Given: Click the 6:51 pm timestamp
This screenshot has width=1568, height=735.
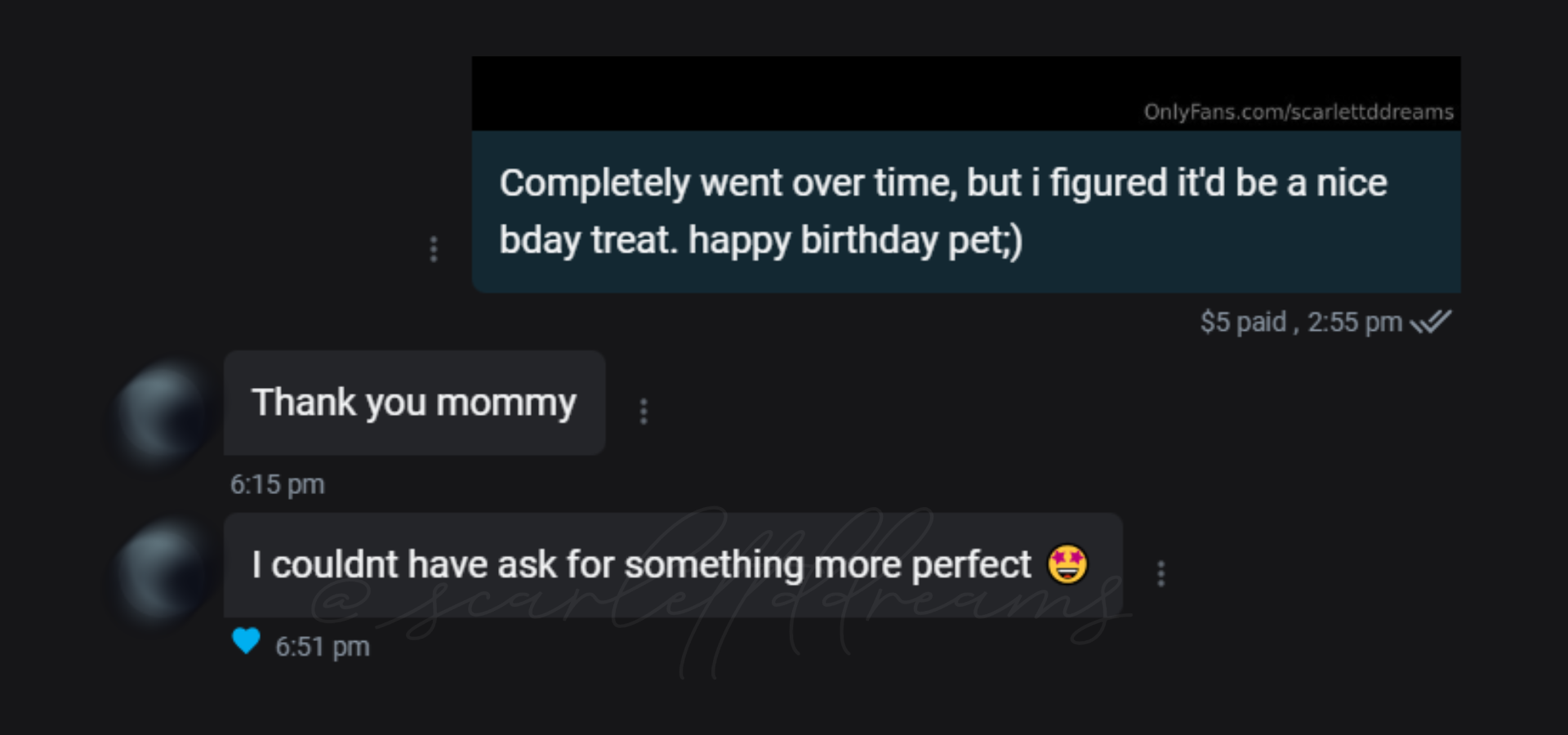Looking at the screenshot, I should [x=323, y=647].
